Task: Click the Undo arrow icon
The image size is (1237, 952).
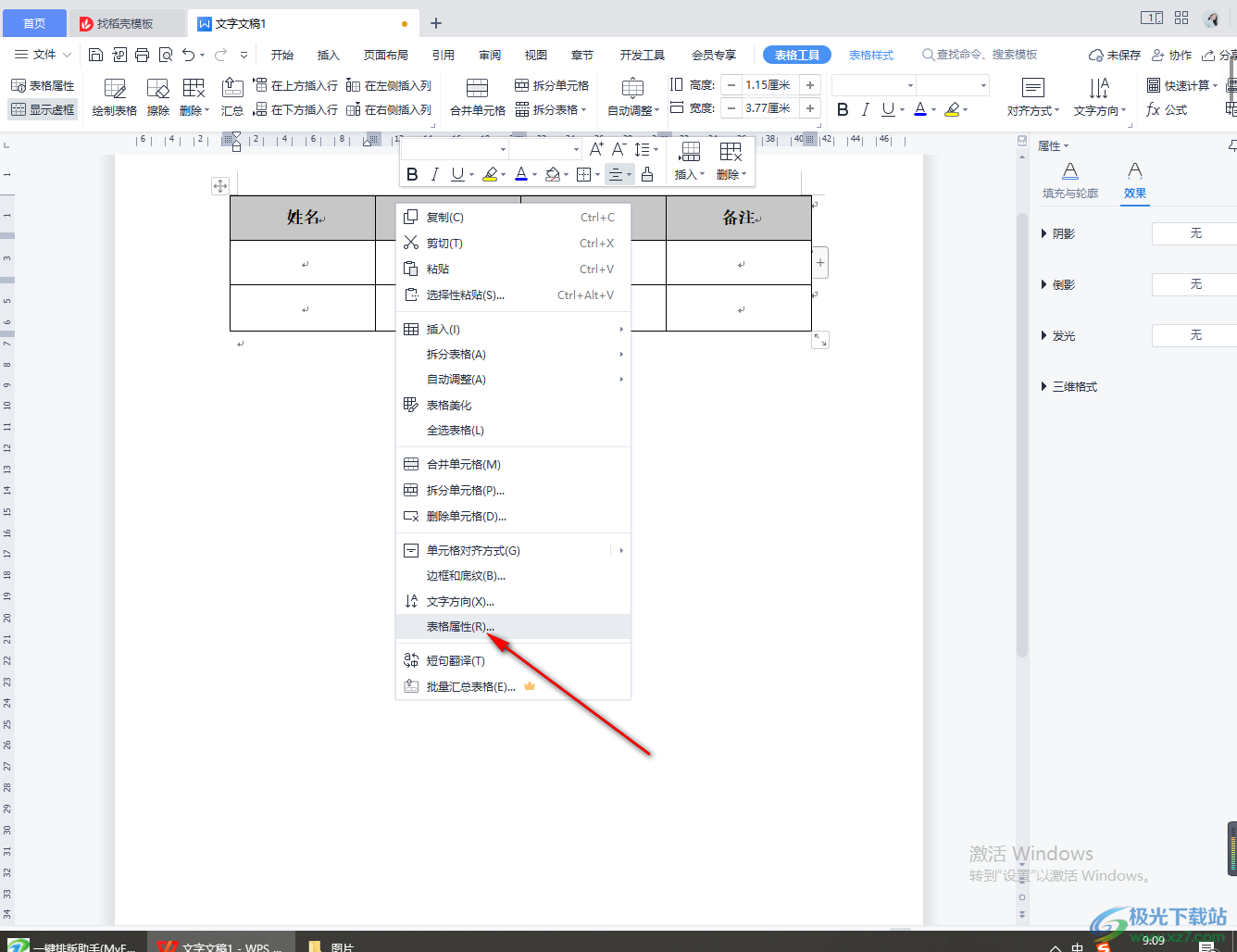Action: pos(189,55)
